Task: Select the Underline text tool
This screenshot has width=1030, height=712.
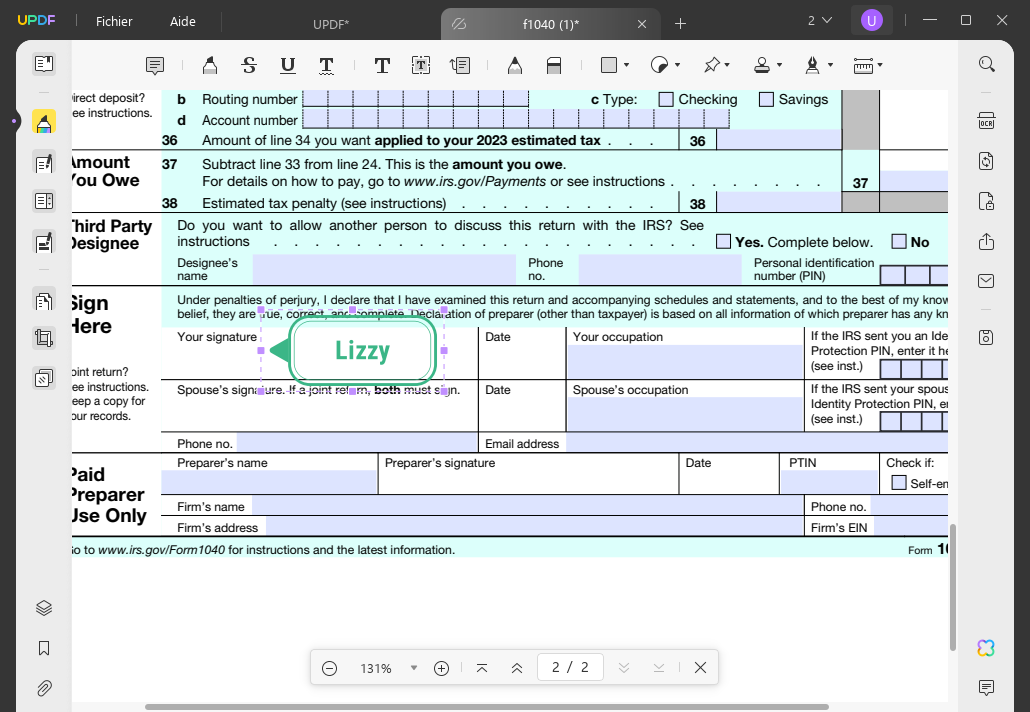Action: click(x=288, y=65)
